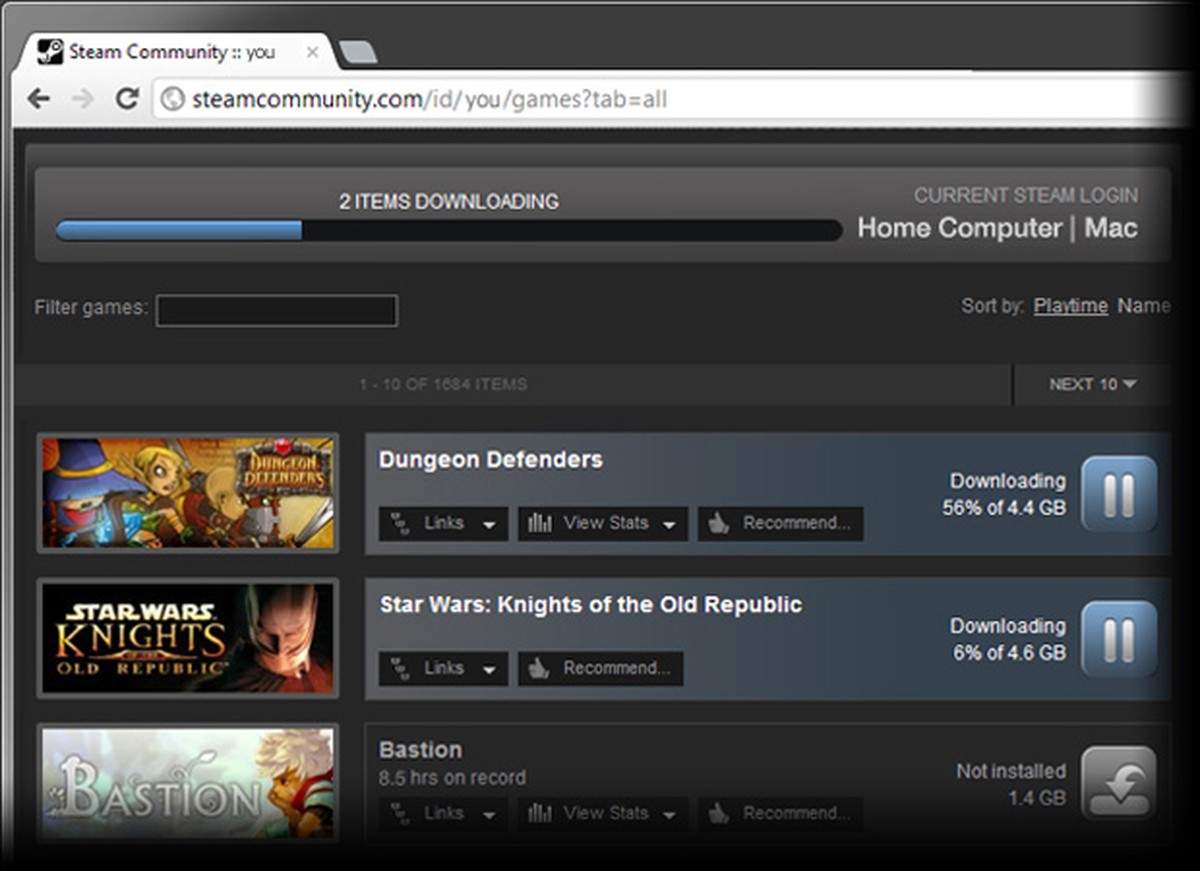Click Star Wars: Knights of the Old Republic title
This screenshot has height=871, width=1200.
[x=591, y=605]
